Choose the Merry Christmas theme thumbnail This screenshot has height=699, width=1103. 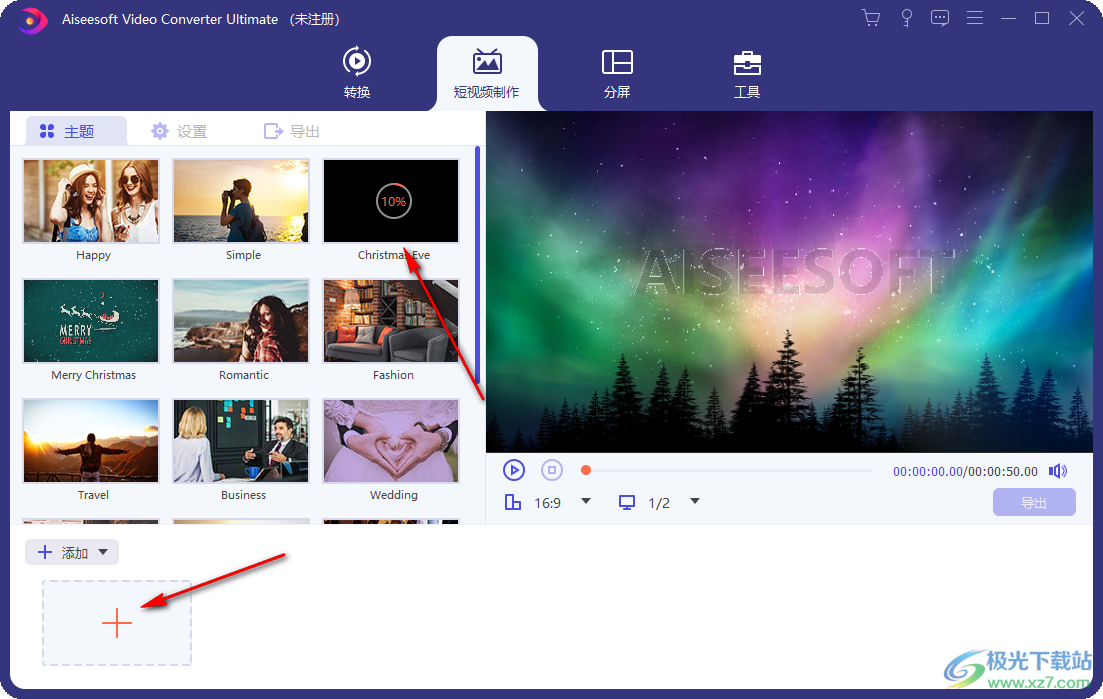[91, 321]
